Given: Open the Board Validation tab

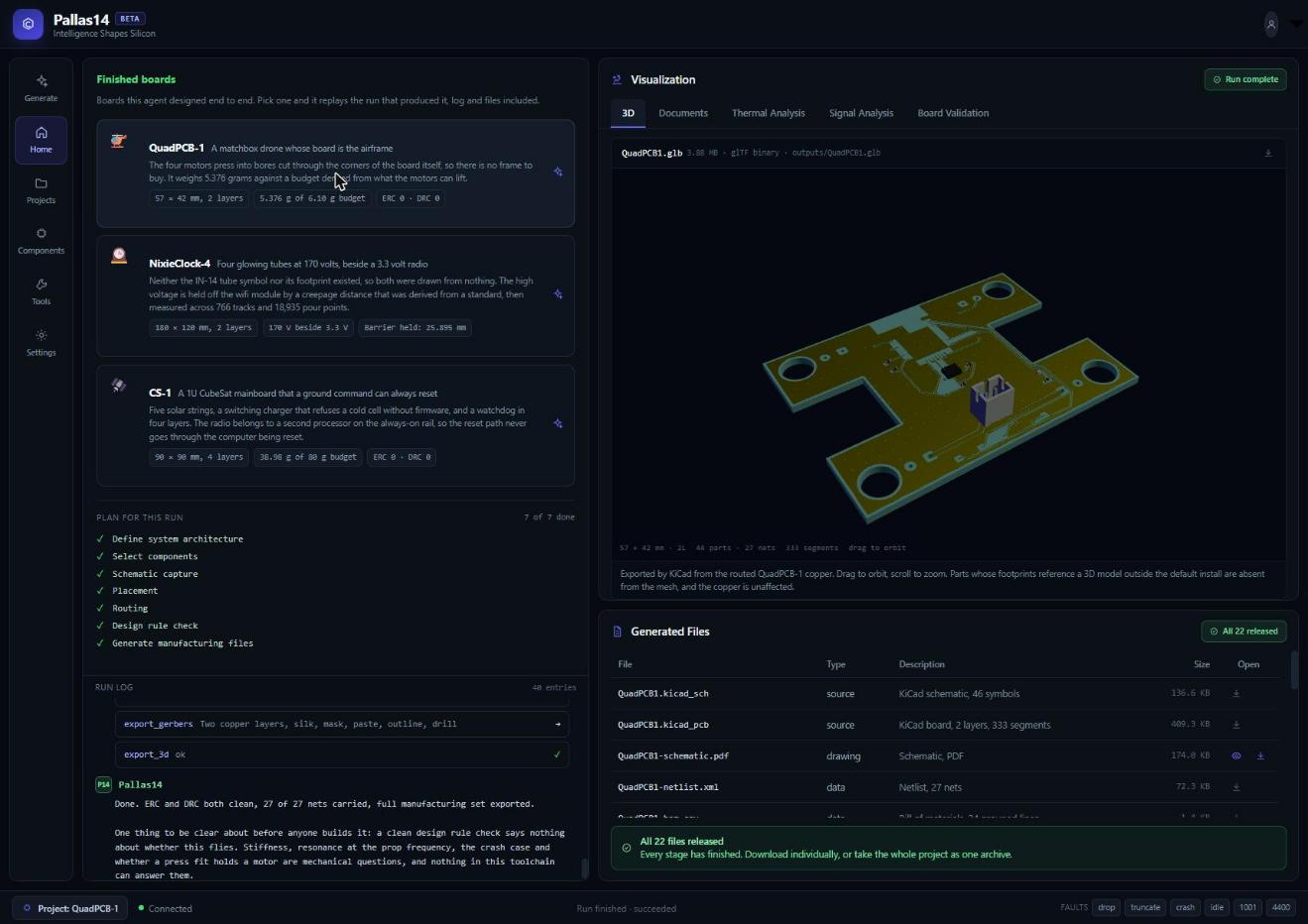Looking at the screenshot, I should click(953, 113).
